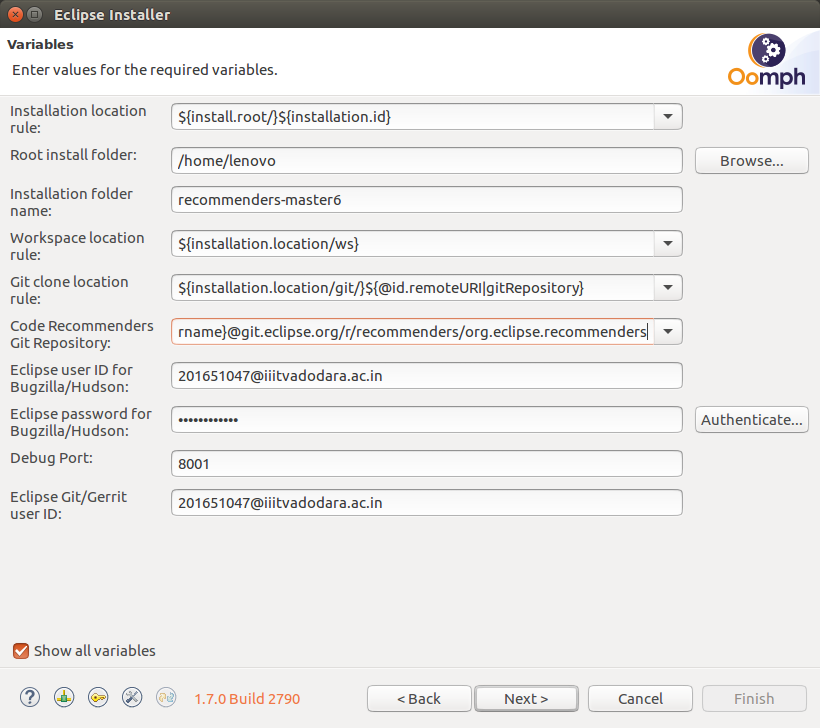Focus the Root install folder field
The height and width of the screenshot is (728, 820).
coord(427,161)
